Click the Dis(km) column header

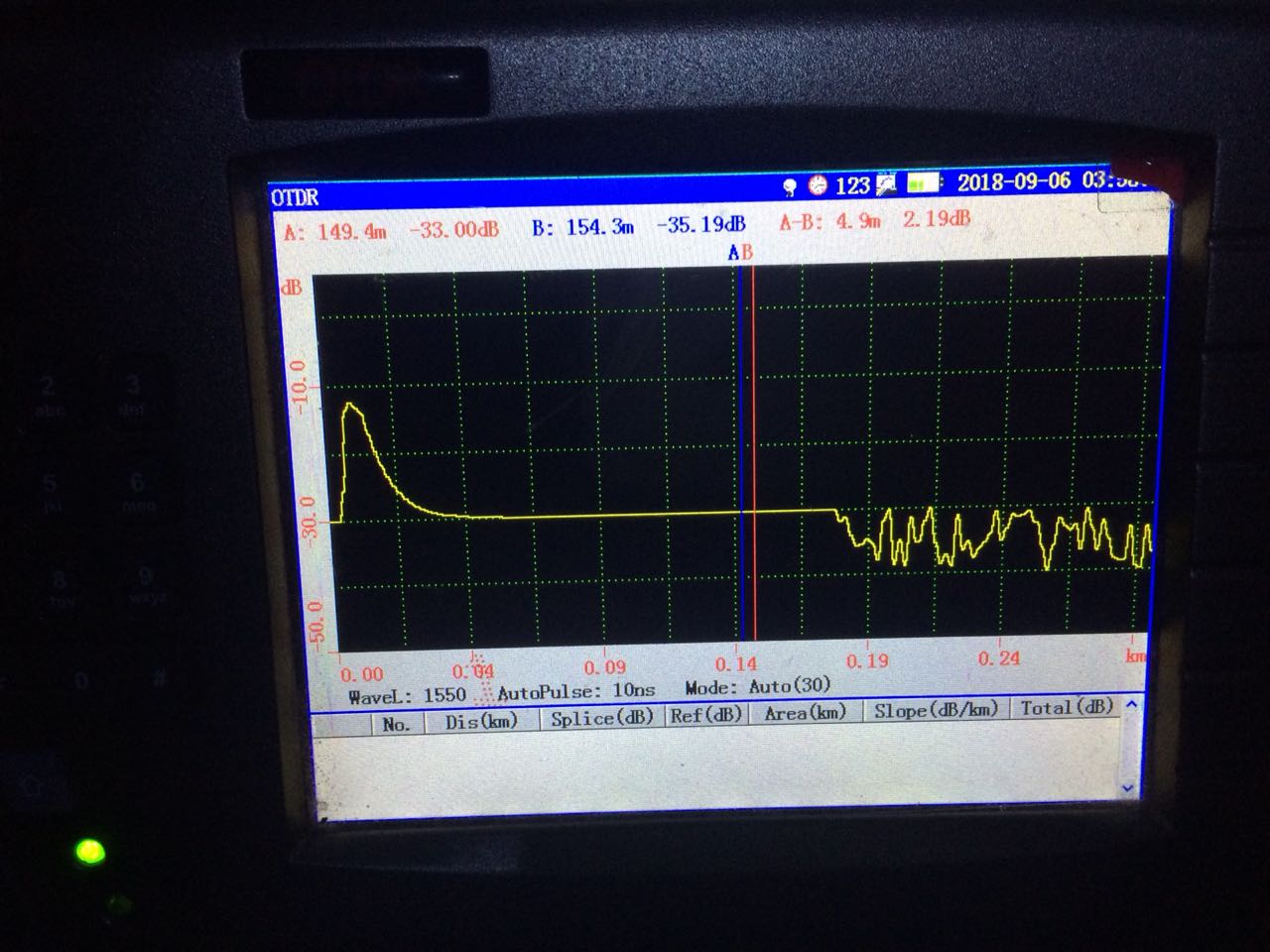click(481, 721)
